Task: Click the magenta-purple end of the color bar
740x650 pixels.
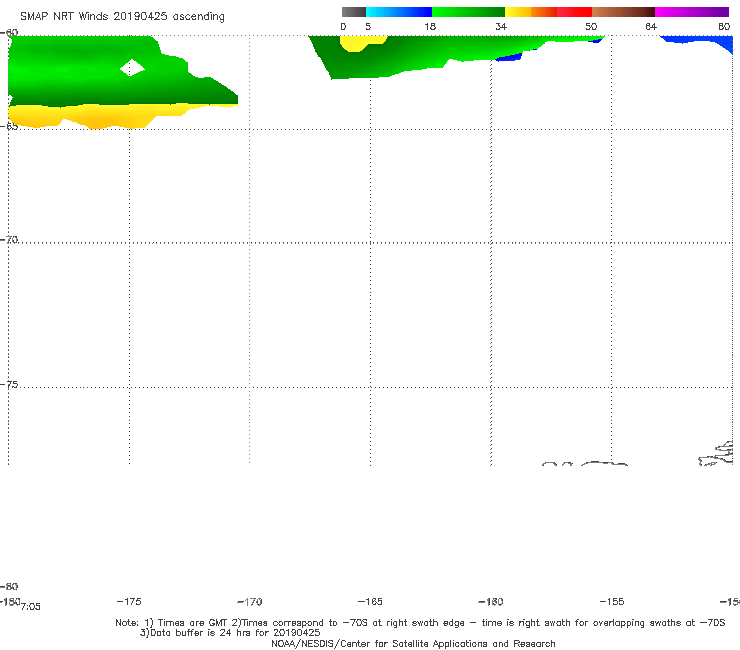Action: point(692,12)
